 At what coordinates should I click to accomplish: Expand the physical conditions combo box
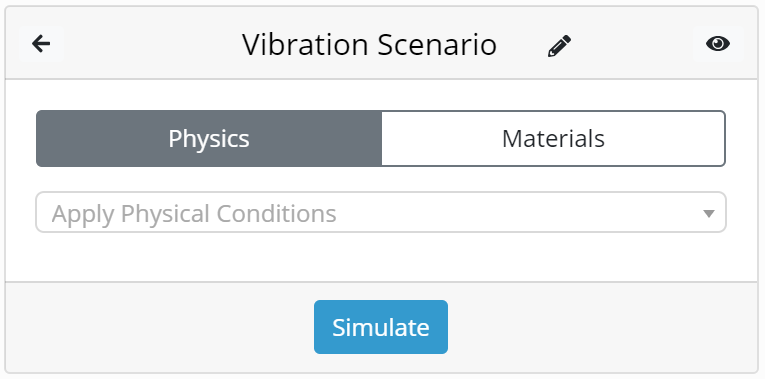[x=381, y=212]
